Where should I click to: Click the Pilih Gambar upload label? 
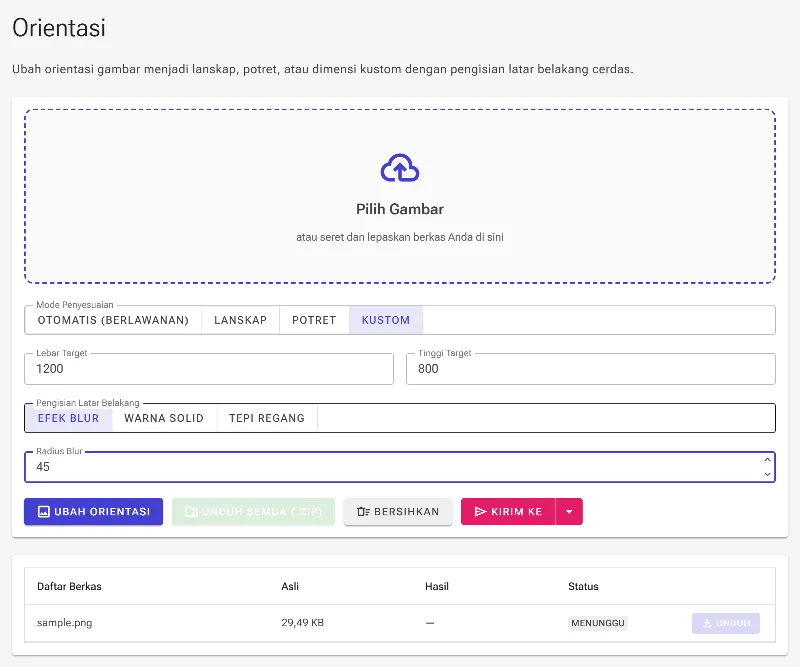(x=400, y=209)
